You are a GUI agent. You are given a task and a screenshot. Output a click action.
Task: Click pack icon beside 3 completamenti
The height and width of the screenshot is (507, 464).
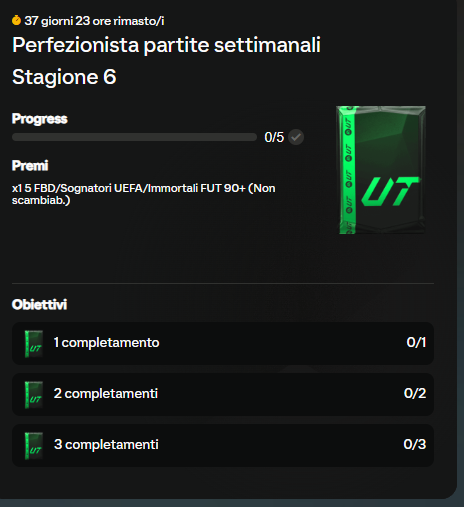click(x=34, y=446)
